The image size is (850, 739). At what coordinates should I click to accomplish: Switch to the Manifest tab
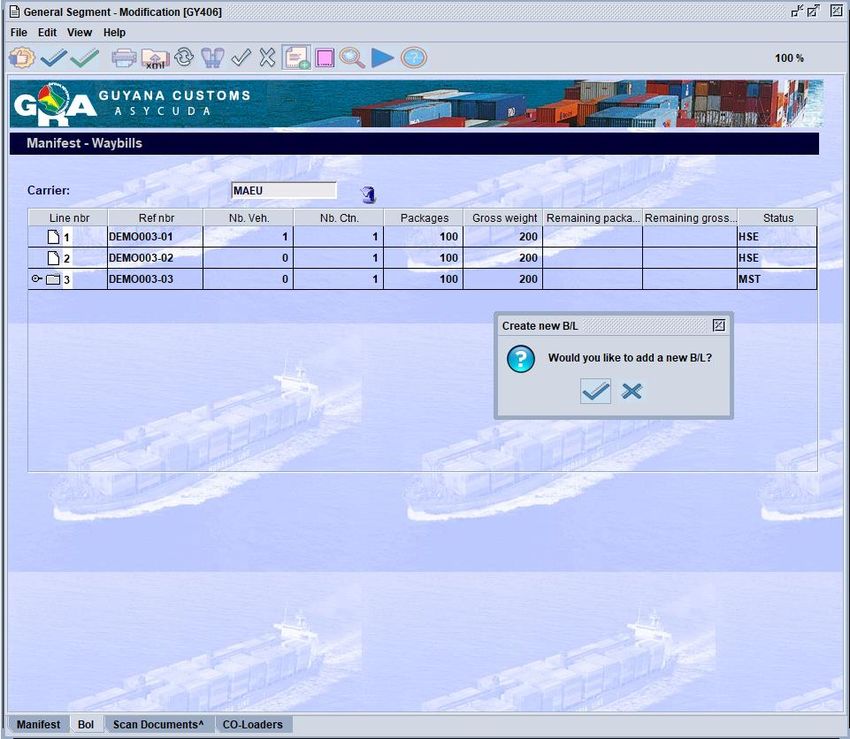tap(38, 724)
